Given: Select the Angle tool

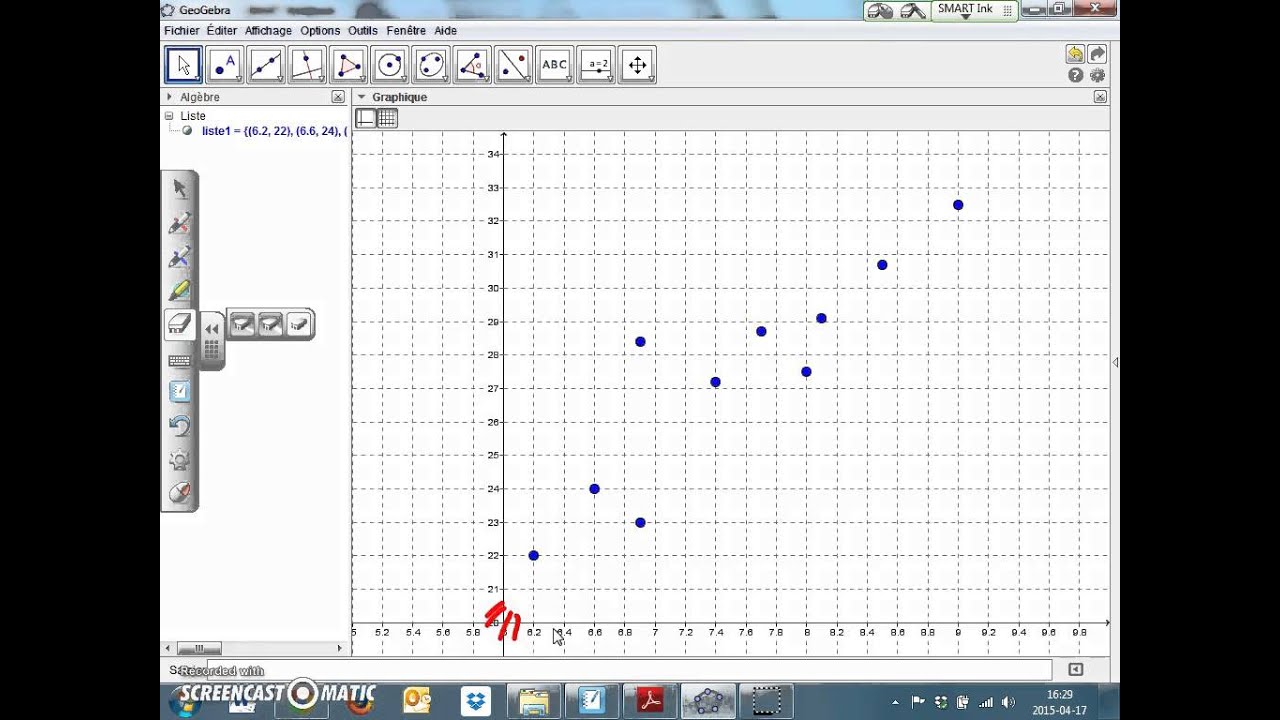Looking at the screenshot, I should coord(472,65).
